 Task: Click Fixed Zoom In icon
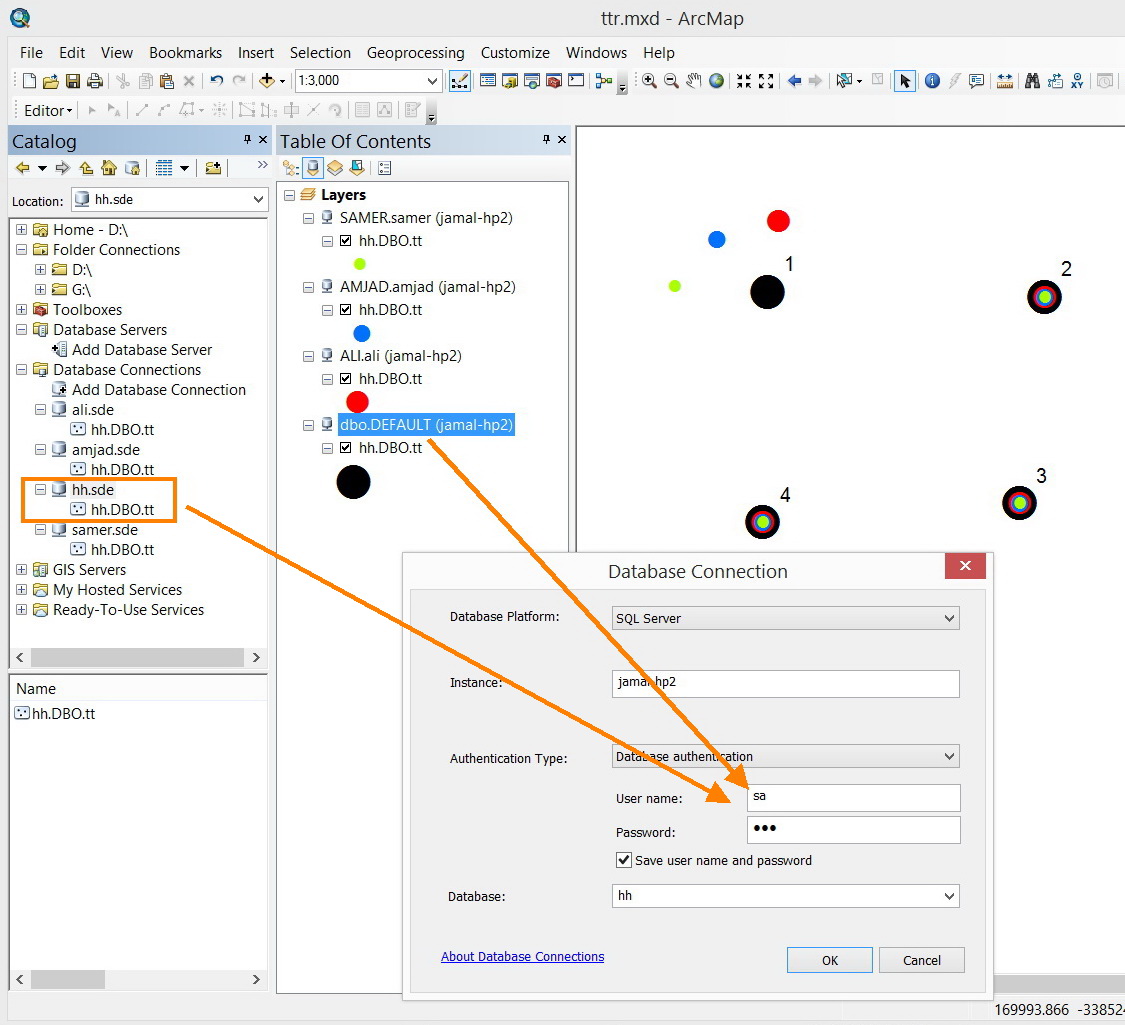click(x=744, y=81)
